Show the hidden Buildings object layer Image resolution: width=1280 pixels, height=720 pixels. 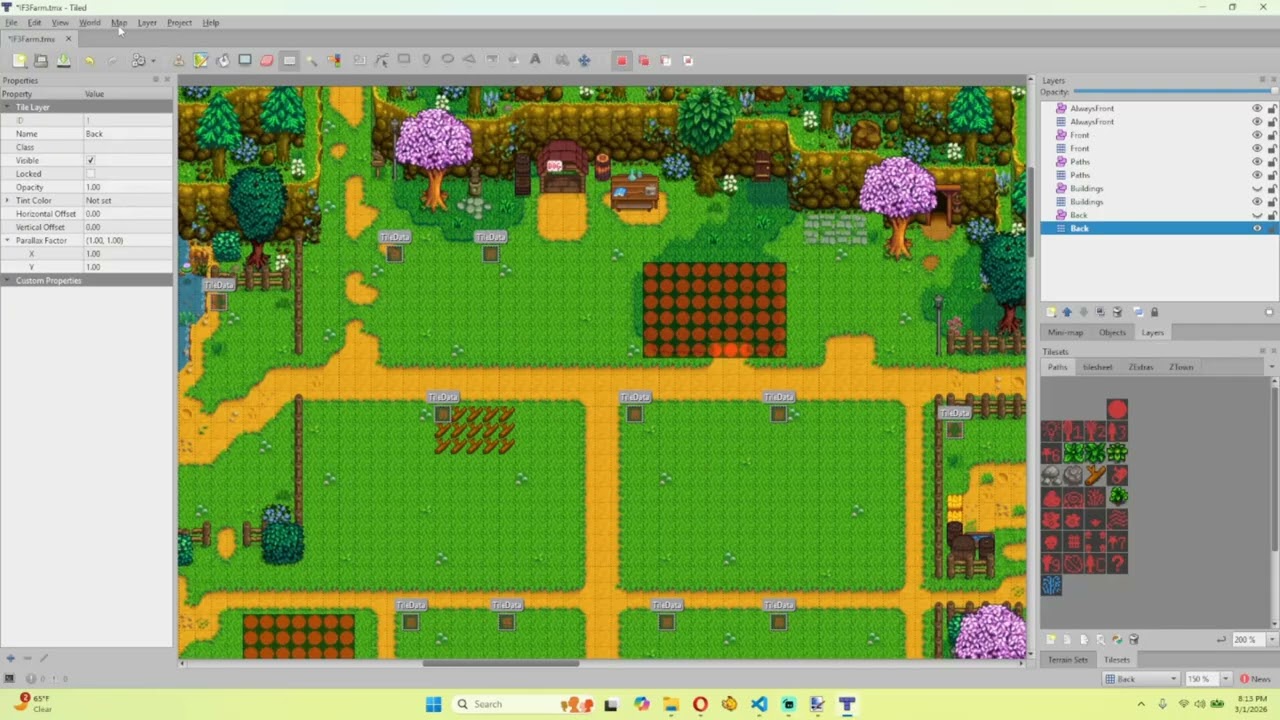pos(1257,188)
